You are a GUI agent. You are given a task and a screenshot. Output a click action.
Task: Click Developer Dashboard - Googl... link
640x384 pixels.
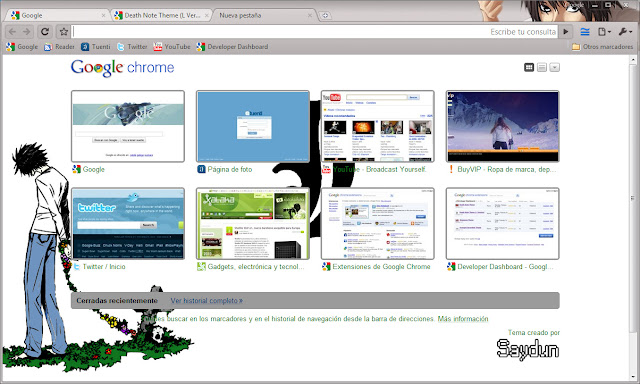[x=505, y=267]
